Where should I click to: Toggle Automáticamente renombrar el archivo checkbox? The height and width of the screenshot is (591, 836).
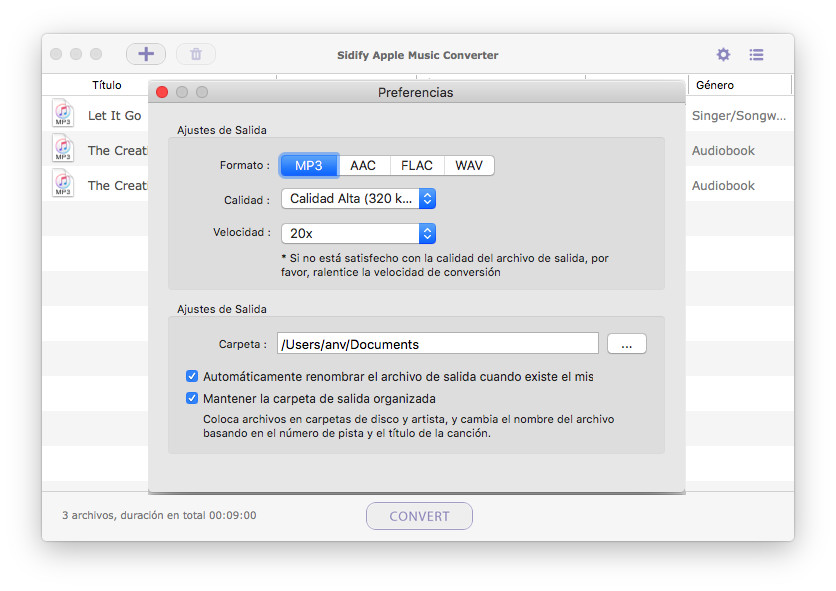tap(192, 376)
